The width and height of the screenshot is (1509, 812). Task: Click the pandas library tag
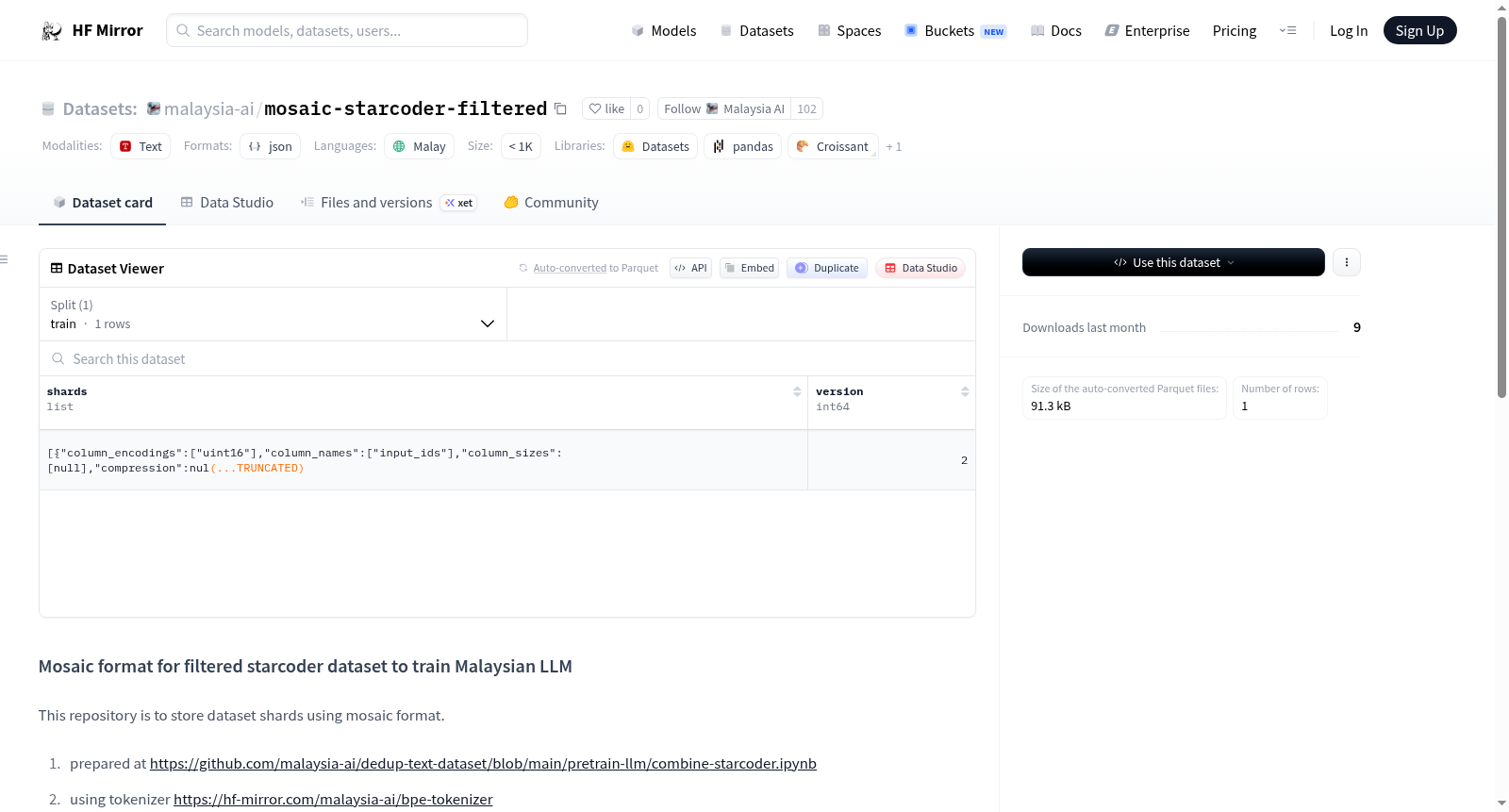tap(742, 146)
